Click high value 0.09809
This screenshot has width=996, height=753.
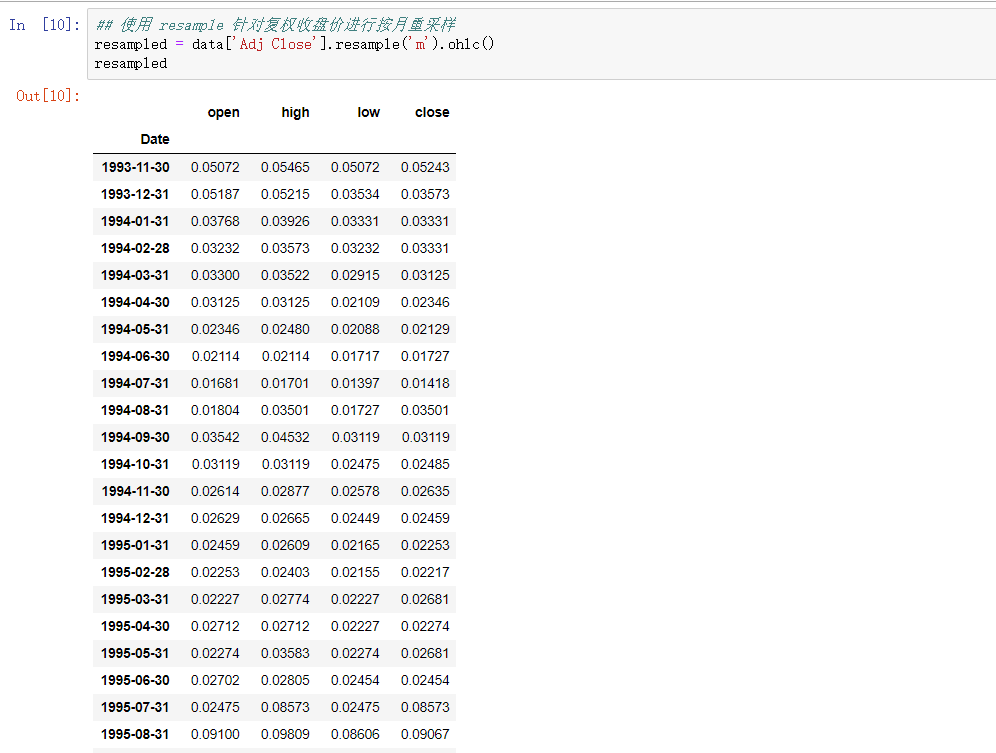pos(285,735)
